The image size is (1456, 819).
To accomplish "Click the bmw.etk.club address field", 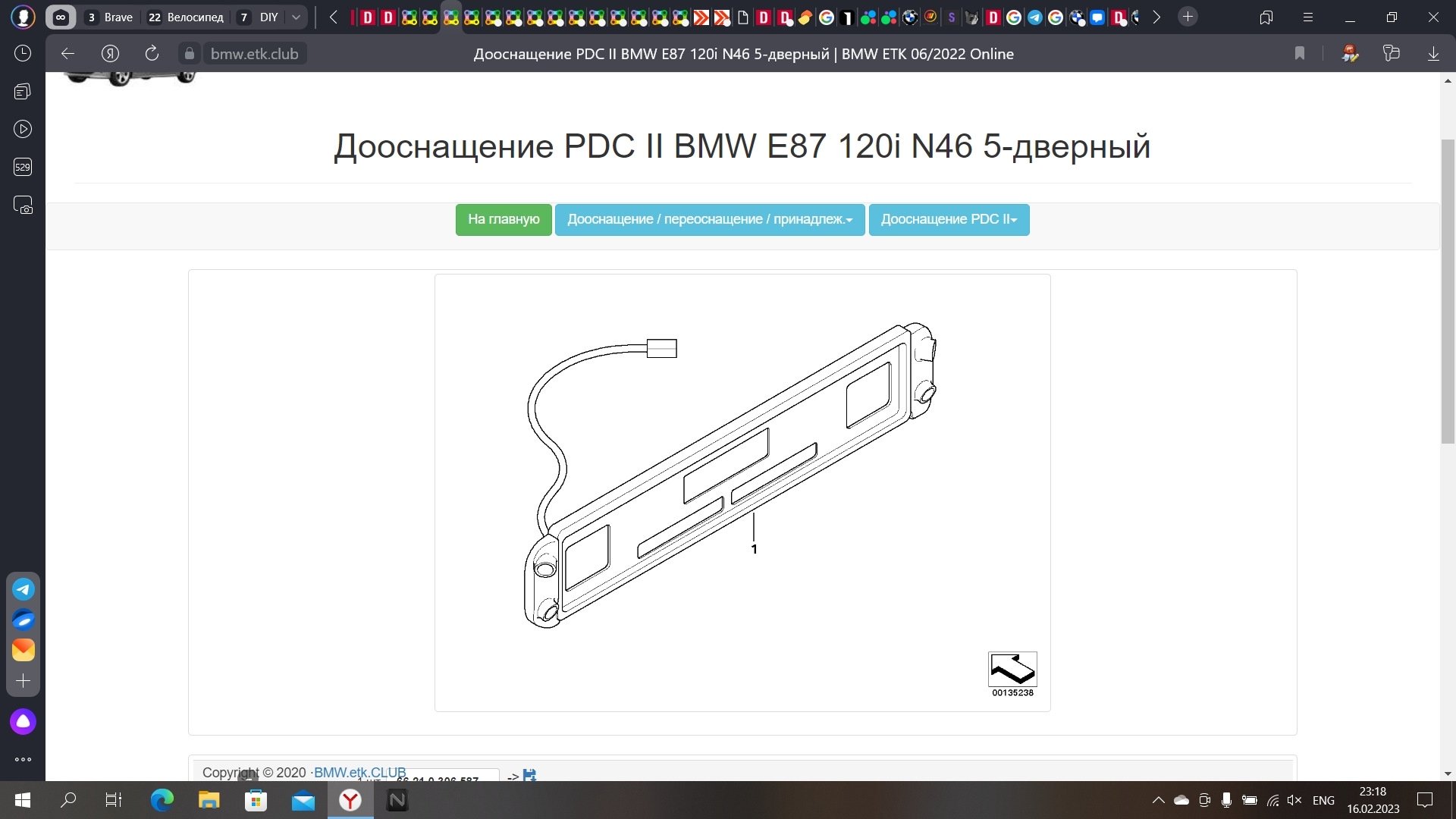I will (x=254, y=54).
